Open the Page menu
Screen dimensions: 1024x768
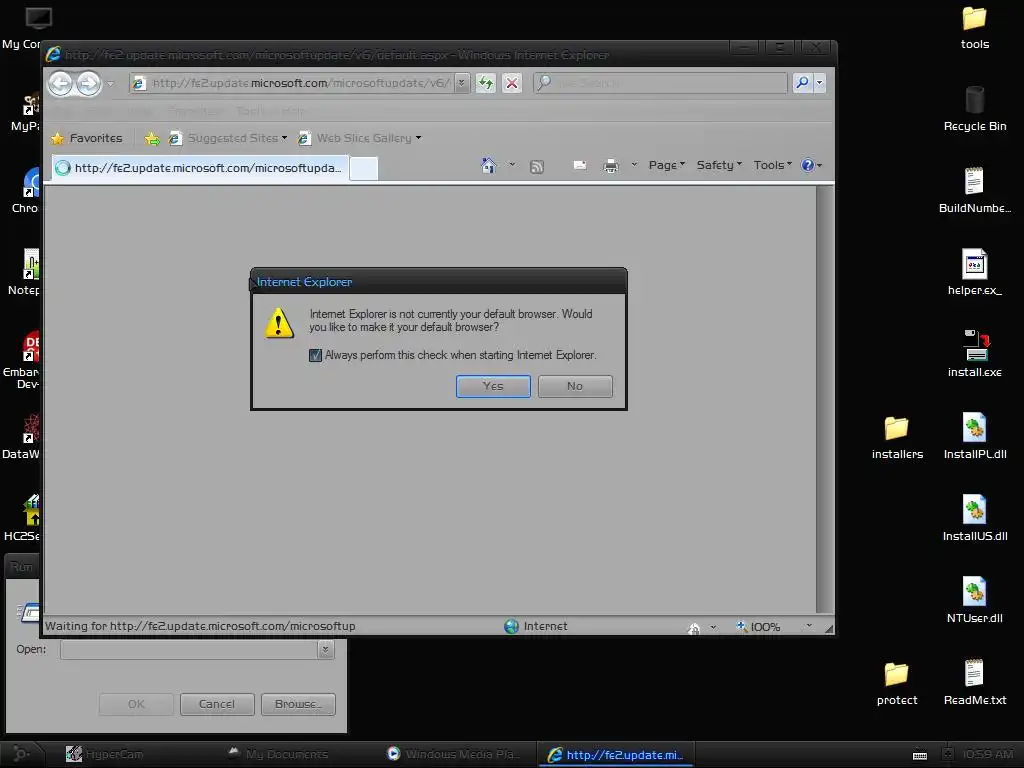point(666,165)
